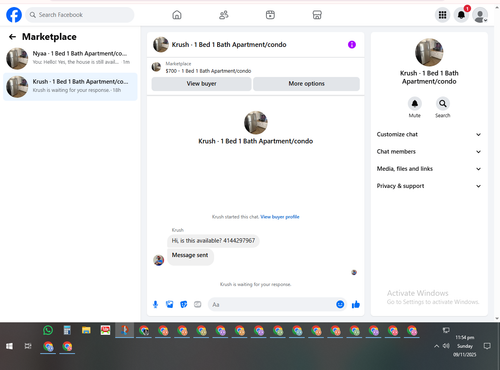This screenshot has height=370, width=500.
Task: Click the listing photo in chat header
Action: click(161, 45)
